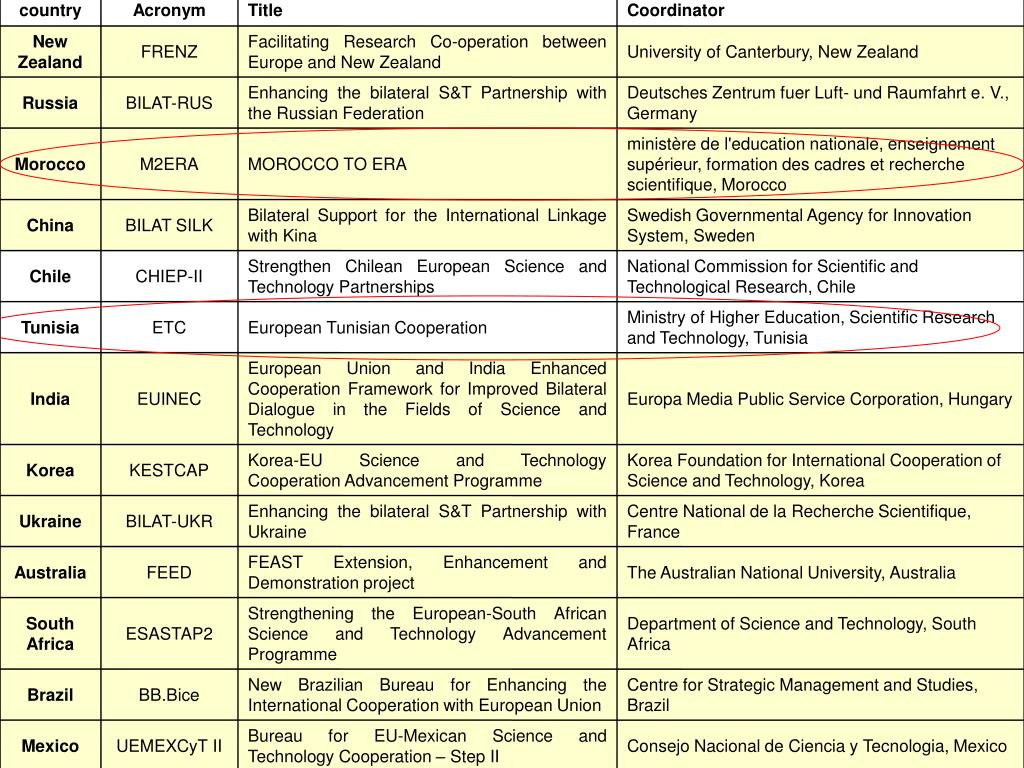This screenshot has width=1024, height=768.
Task: Select the 'FEED' acronym cell
Action: 169,572
